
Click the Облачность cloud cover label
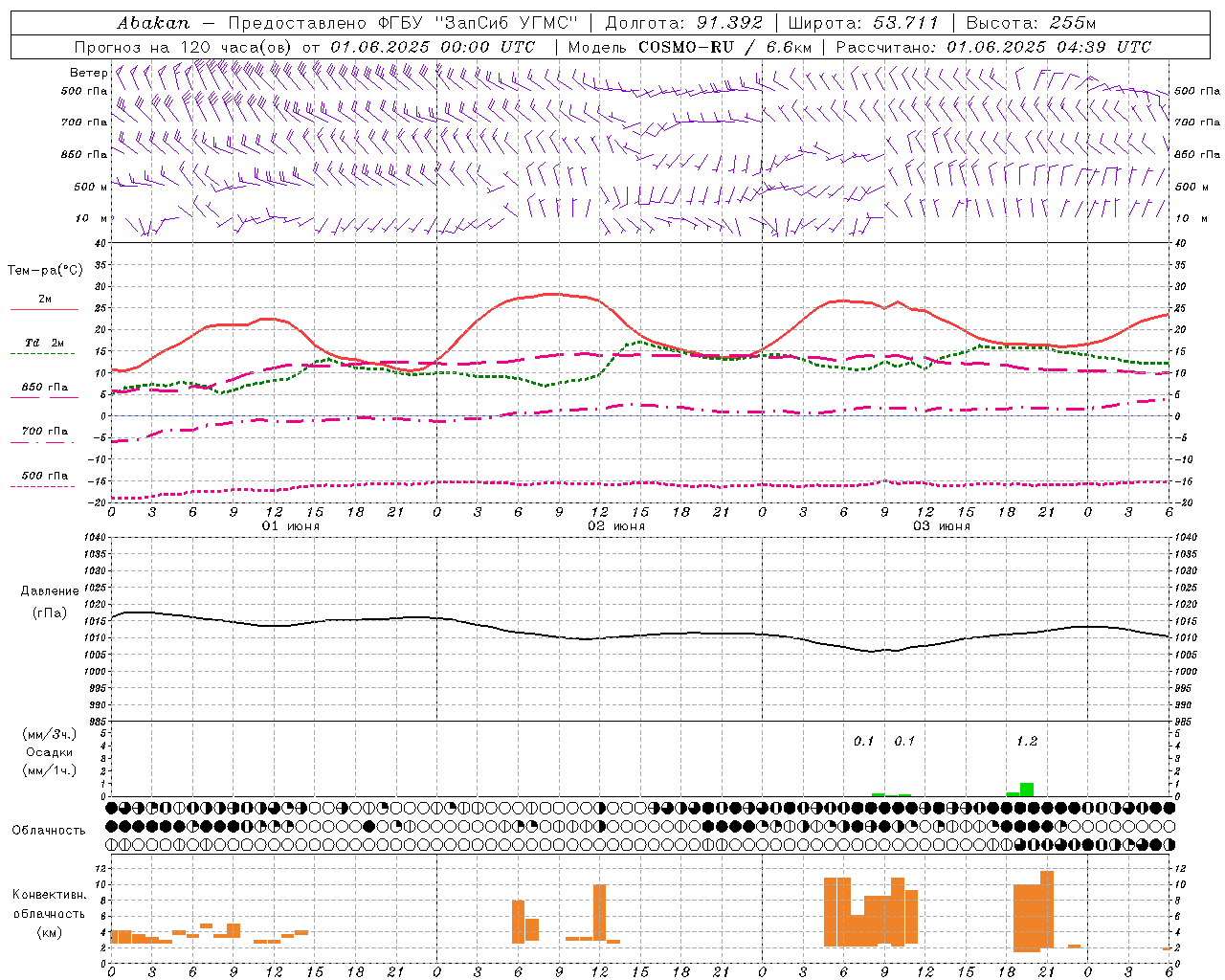(x=49, y=831)
